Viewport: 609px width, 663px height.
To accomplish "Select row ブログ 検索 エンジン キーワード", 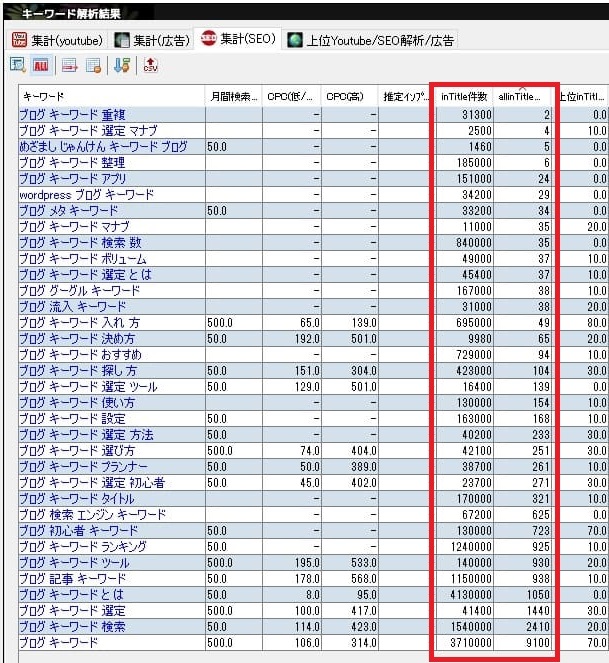I will pos(313,515).
